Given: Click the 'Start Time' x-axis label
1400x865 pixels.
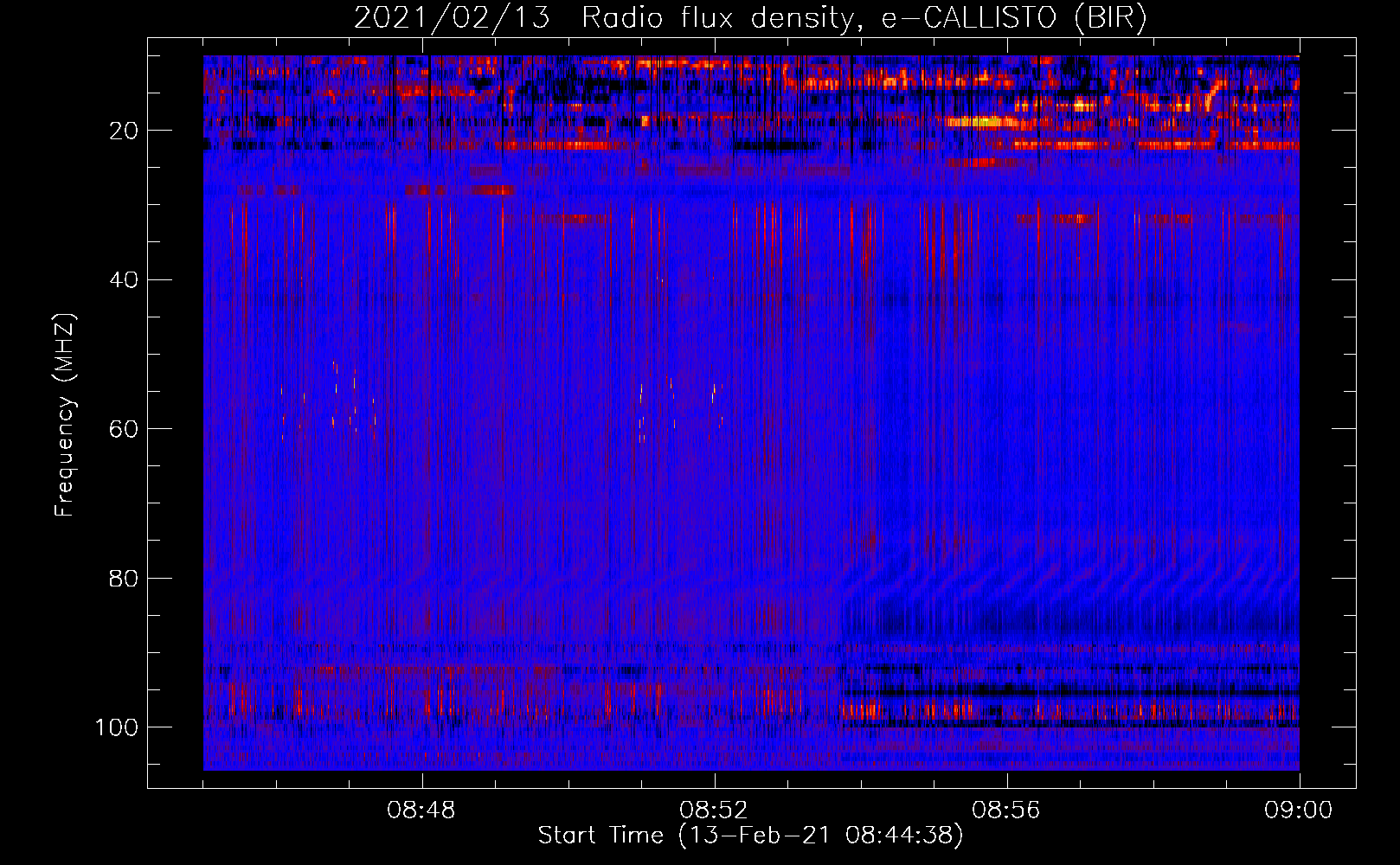Looking at the screenshot, I should tap(750, 836).
